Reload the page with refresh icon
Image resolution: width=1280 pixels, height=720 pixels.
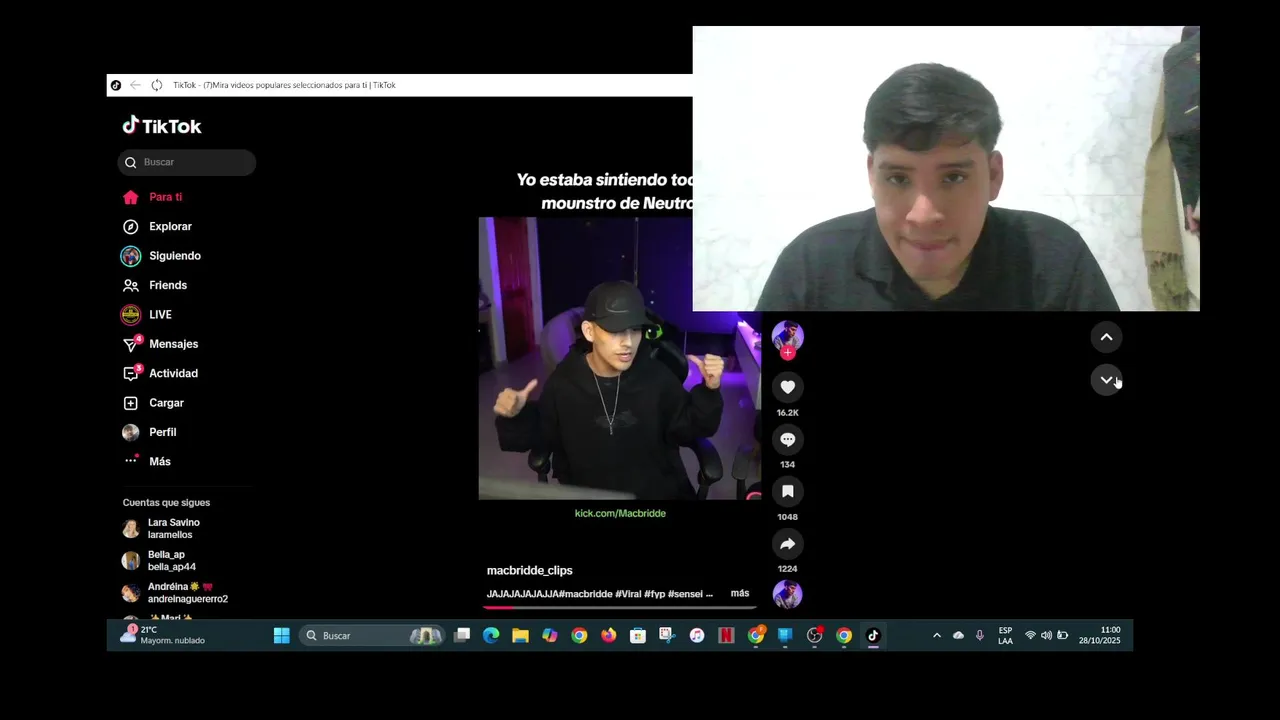157,85
